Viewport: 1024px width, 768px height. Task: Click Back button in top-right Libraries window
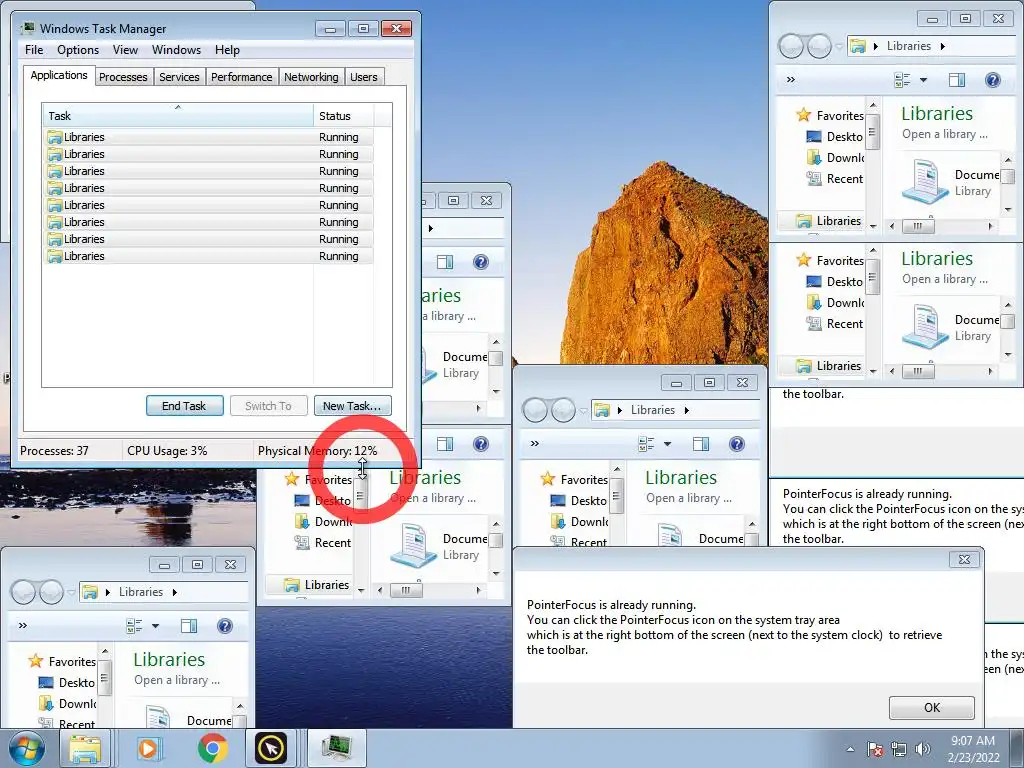(x=792, y=46)
